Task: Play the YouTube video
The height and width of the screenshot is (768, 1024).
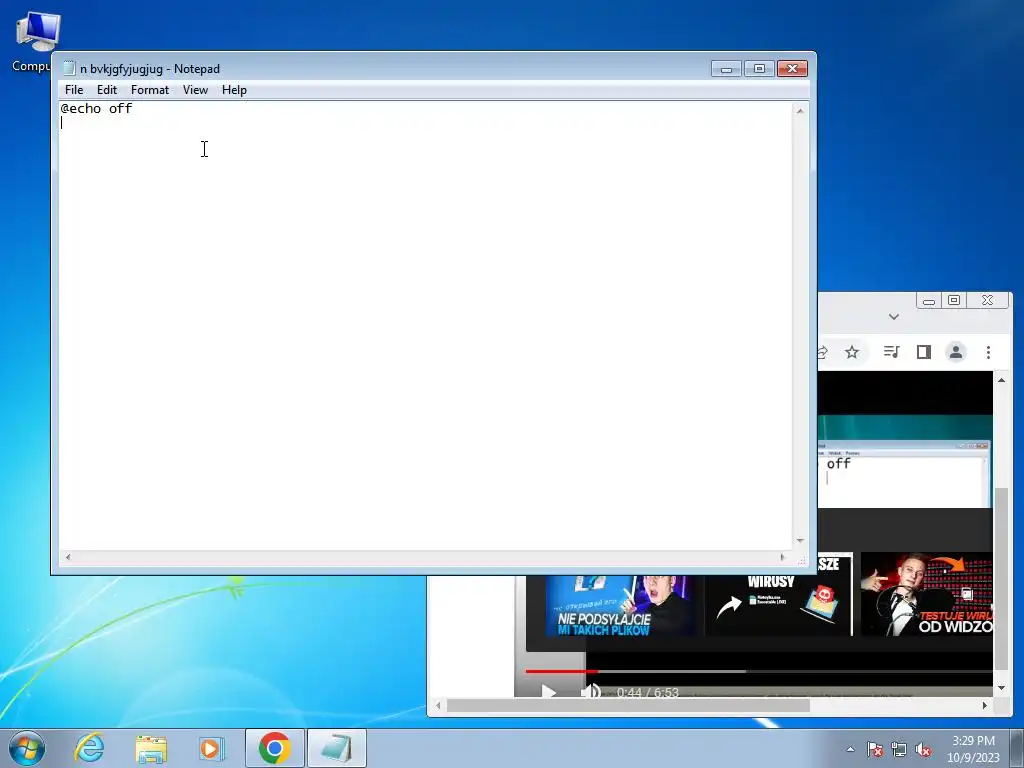Action: tap(549, 692)
